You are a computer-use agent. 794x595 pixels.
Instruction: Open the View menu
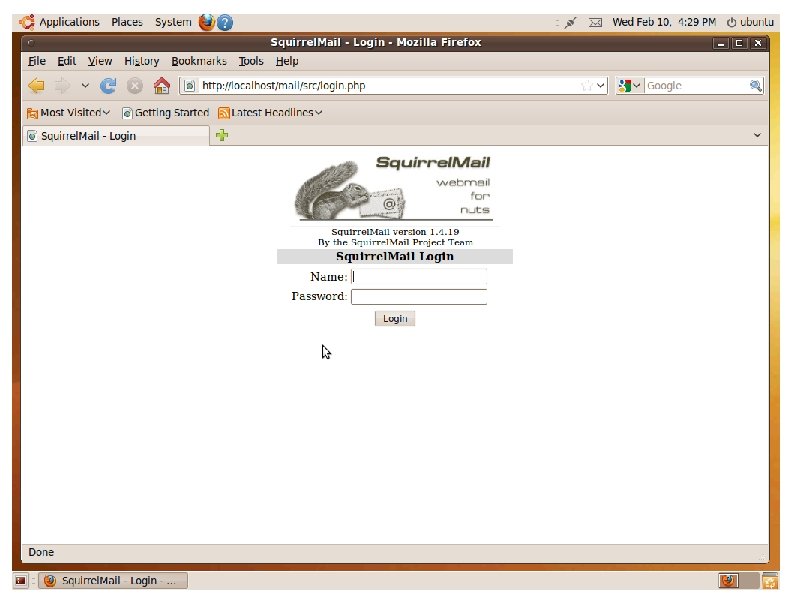point(100,61)
